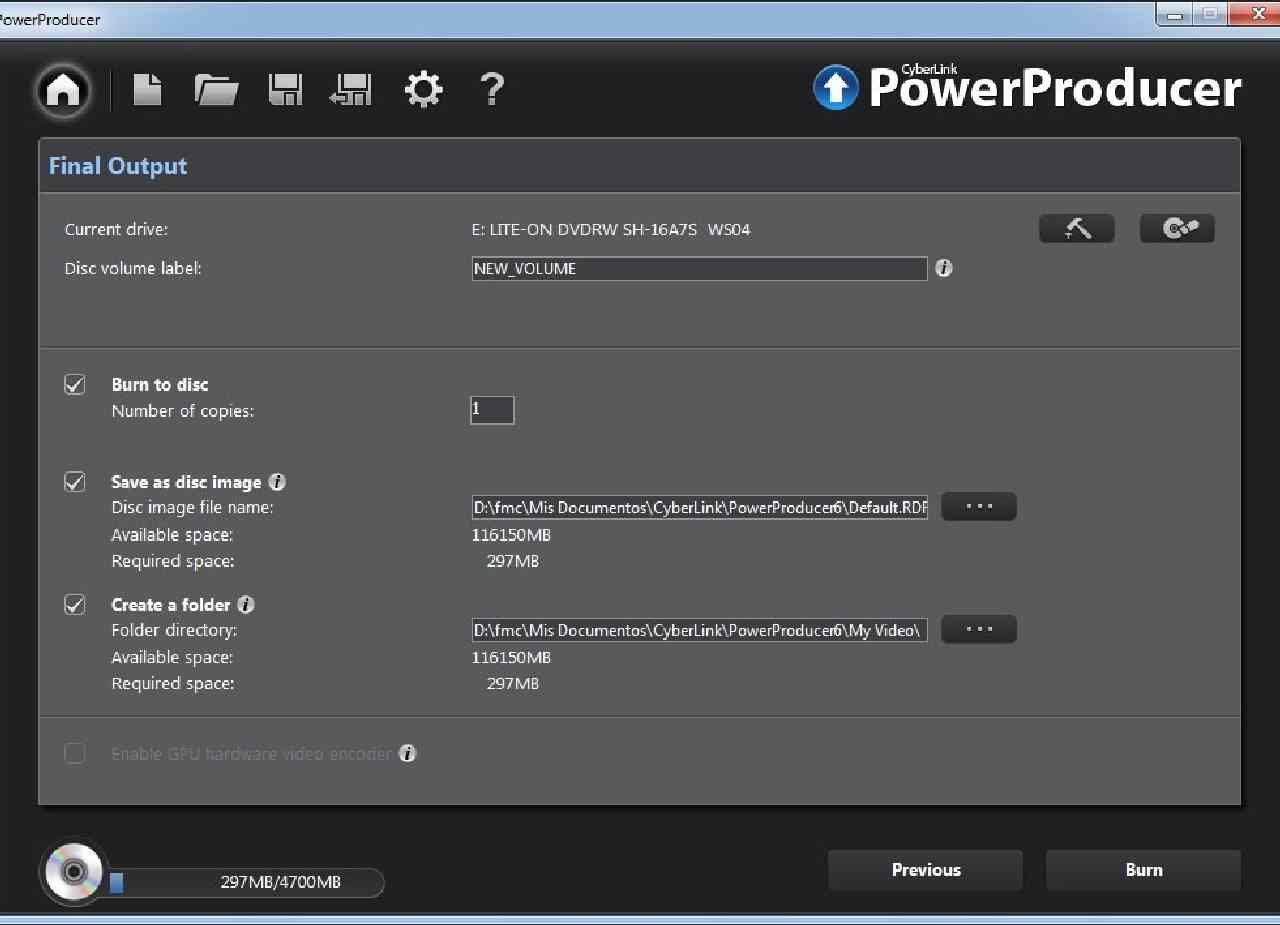1280x925 pixels.
Task: Click Enable GPU hardware video encoder checkbox
Action: (x=75, y=753)
